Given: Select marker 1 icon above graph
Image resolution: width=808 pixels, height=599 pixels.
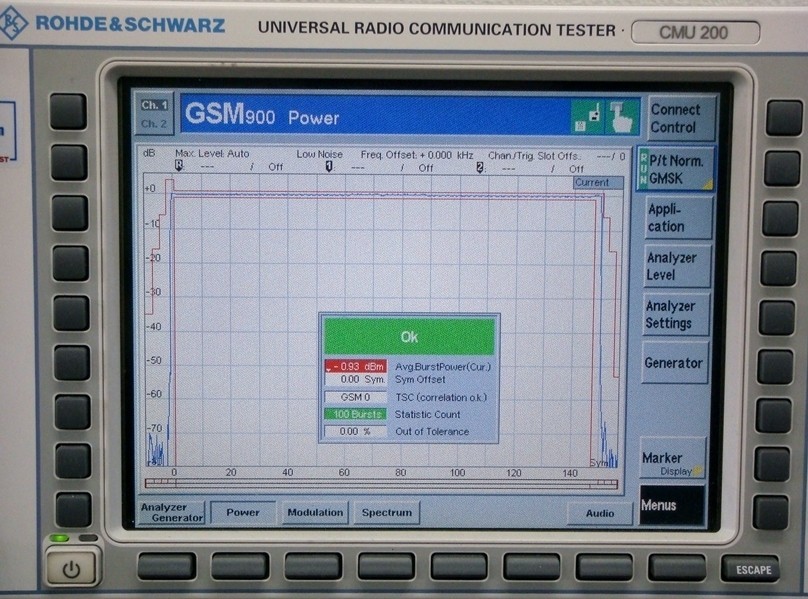Looking at the screenshot, I should point(329,167).
